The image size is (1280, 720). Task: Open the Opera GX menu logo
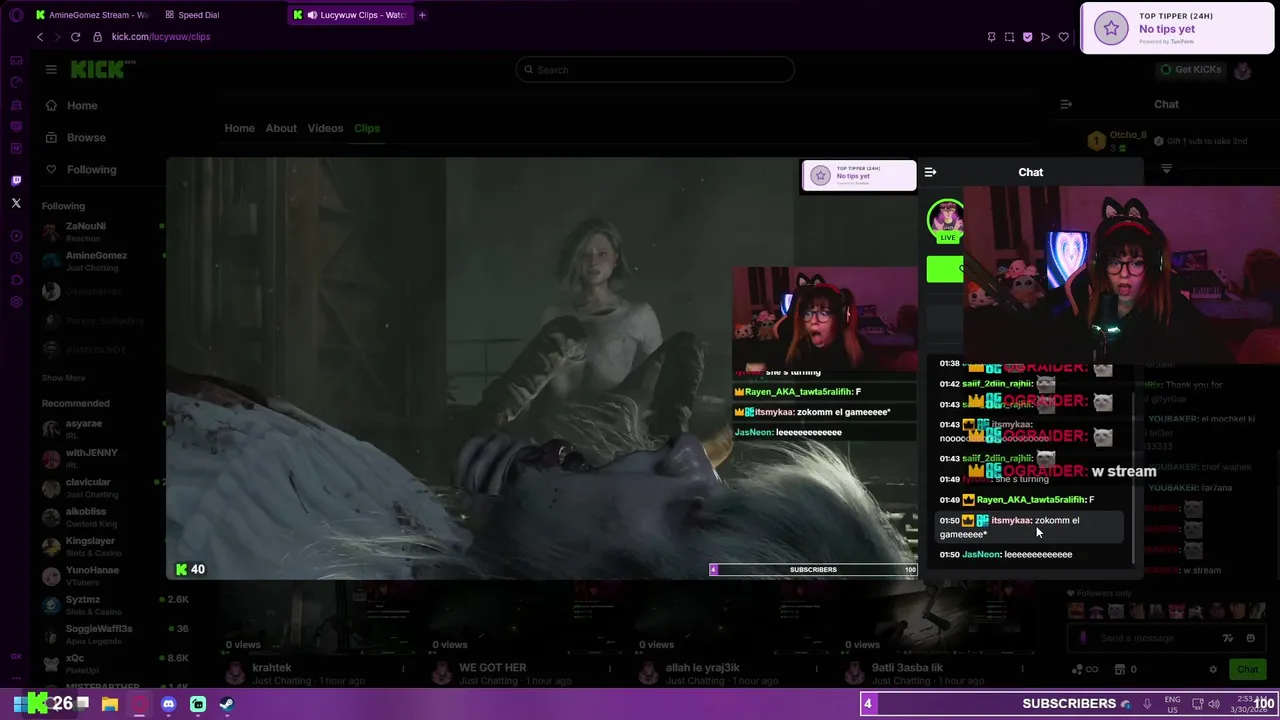pyautogui.click(x=16, y=15)
